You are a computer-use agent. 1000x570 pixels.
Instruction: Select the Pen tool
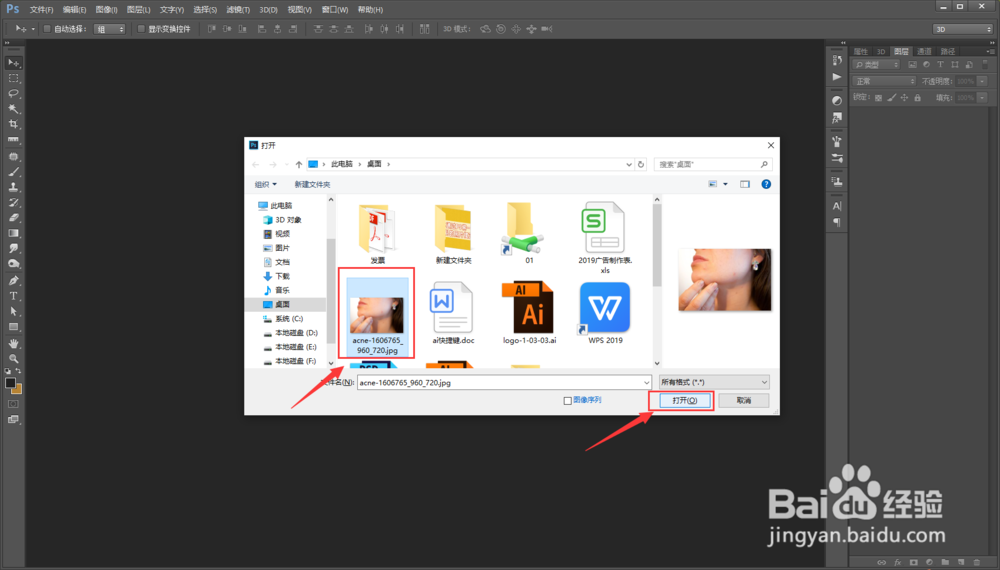13,281
